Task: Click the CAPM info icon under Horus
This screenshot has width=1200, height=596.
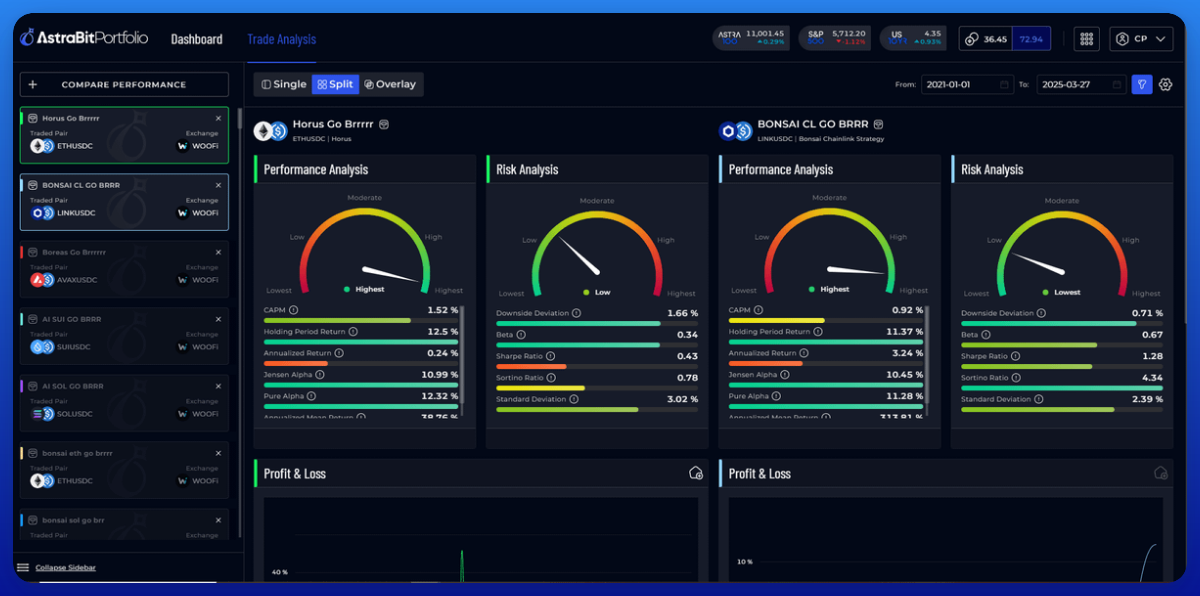Action: 293,310
